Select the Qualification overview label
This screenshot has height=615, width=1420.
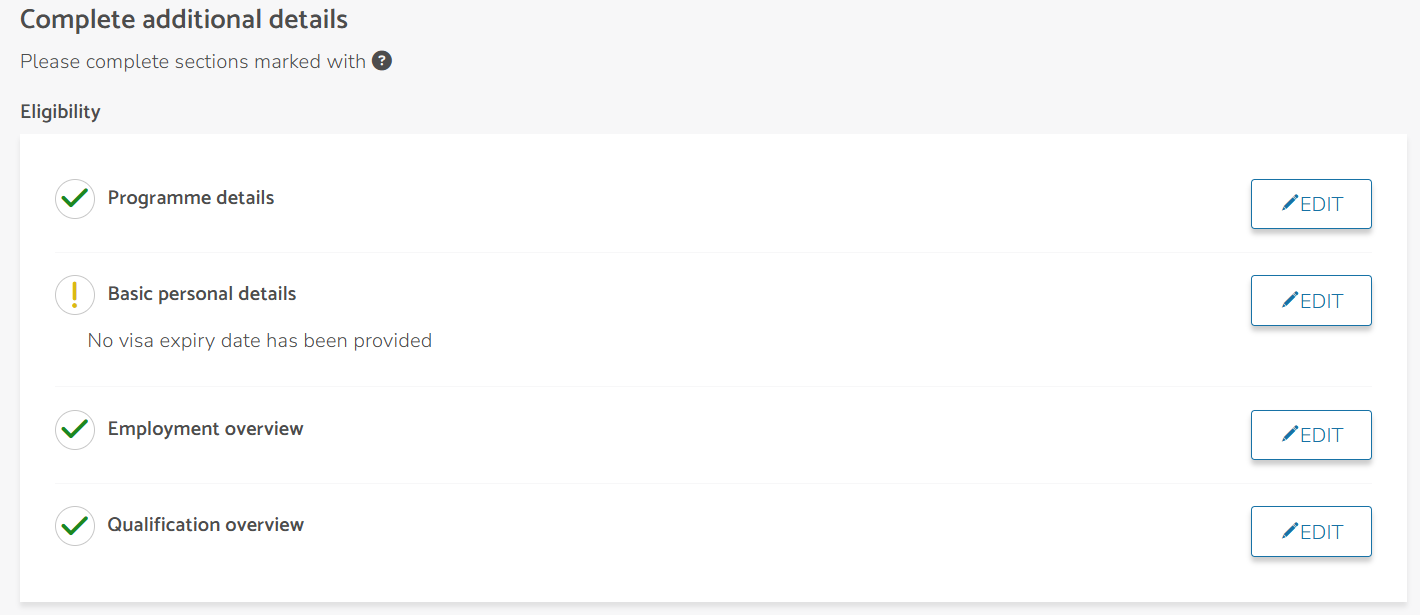click(205, 525)
